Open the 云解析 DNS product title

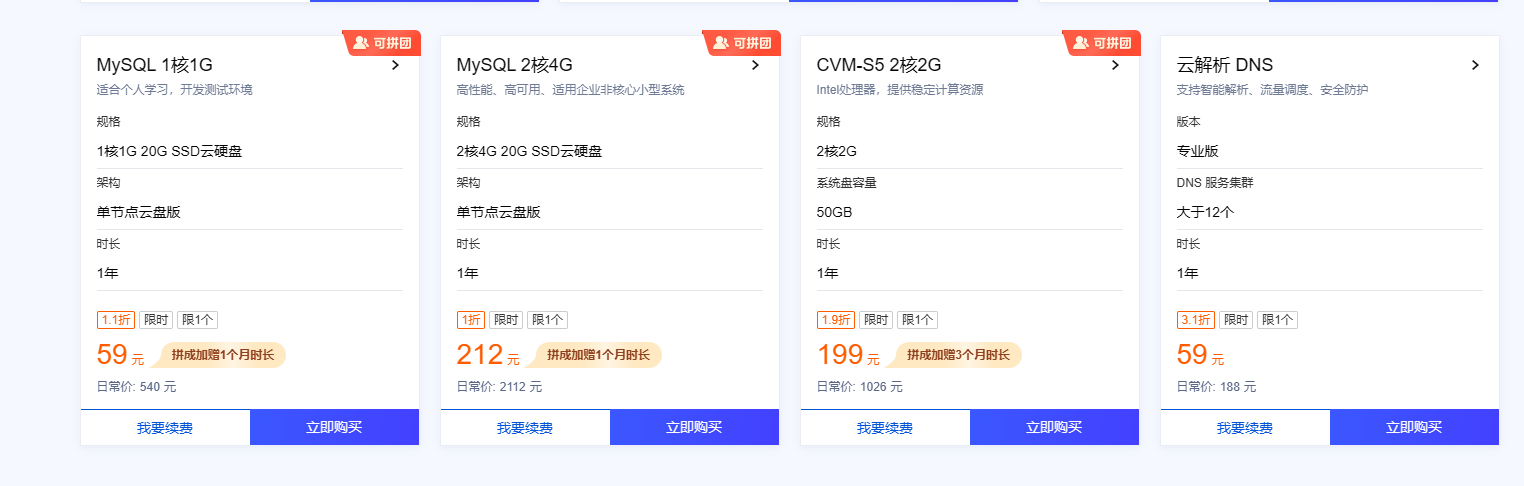click(x=1225, y=65)
